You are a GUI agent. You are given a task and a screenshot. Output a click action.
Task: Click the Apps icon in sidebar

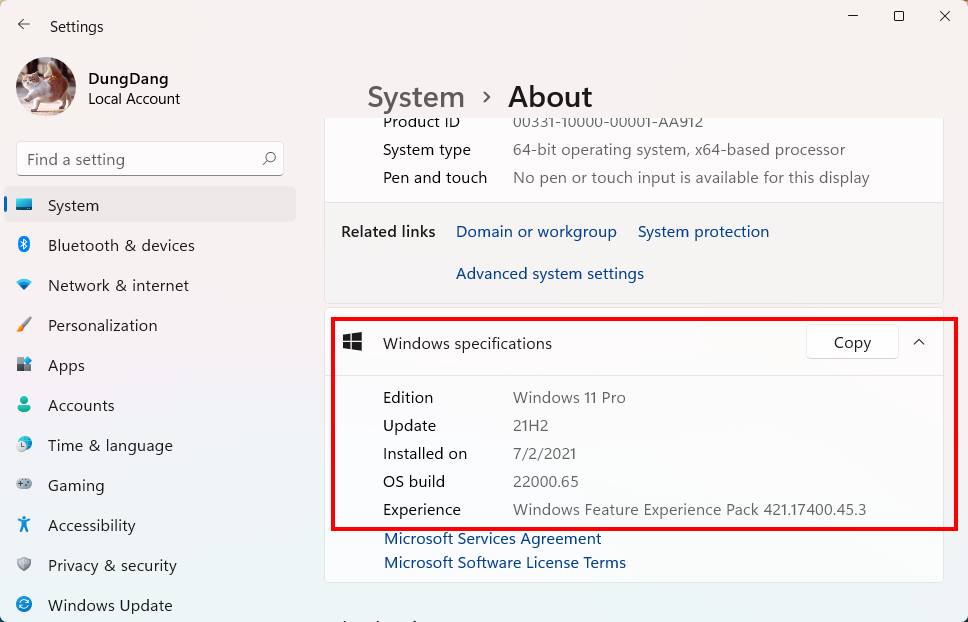(x=24, y=365)
